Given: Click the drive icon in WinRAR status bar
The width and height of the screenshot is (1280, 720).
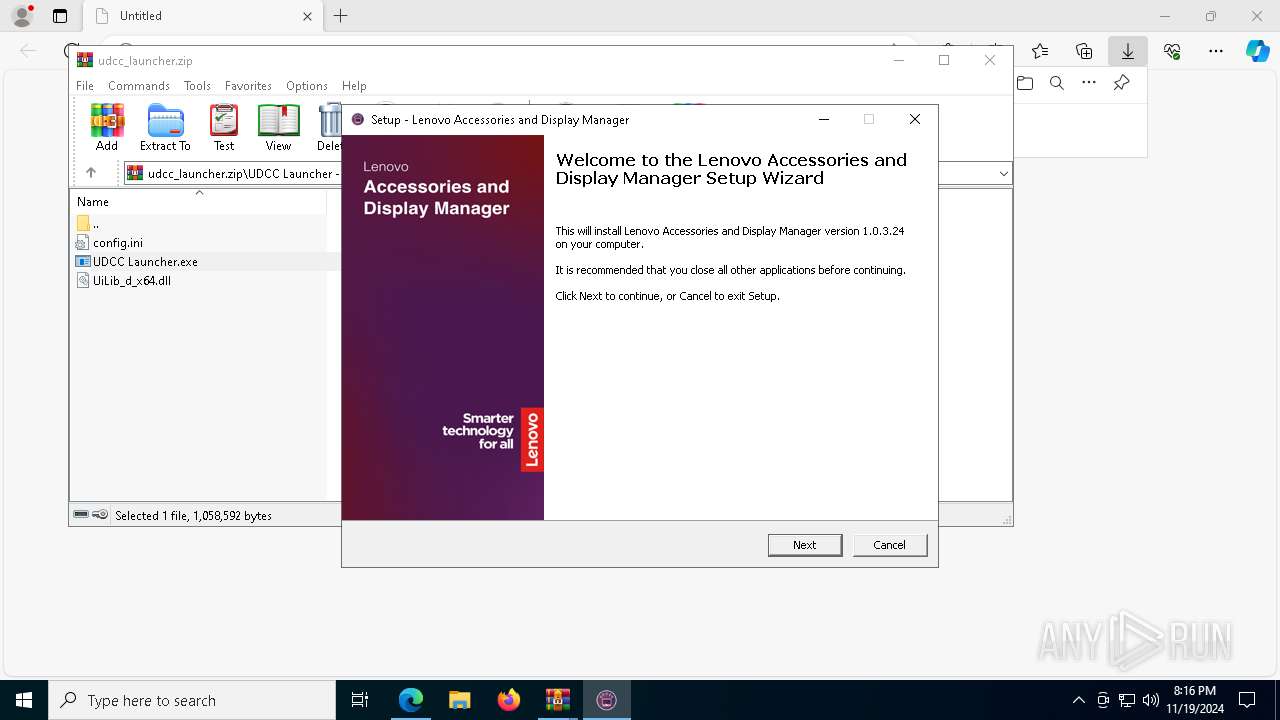Looking at the screenshot, I should point(81,515).
